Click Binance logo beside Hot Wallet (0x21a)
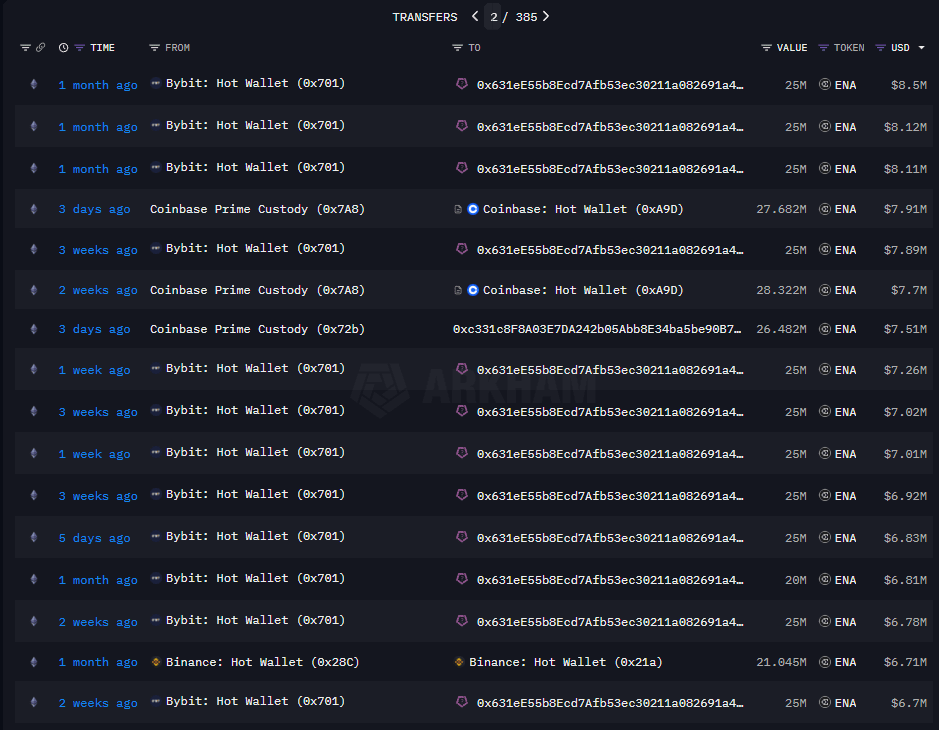The image size is (939, 730). click(459, 662)
